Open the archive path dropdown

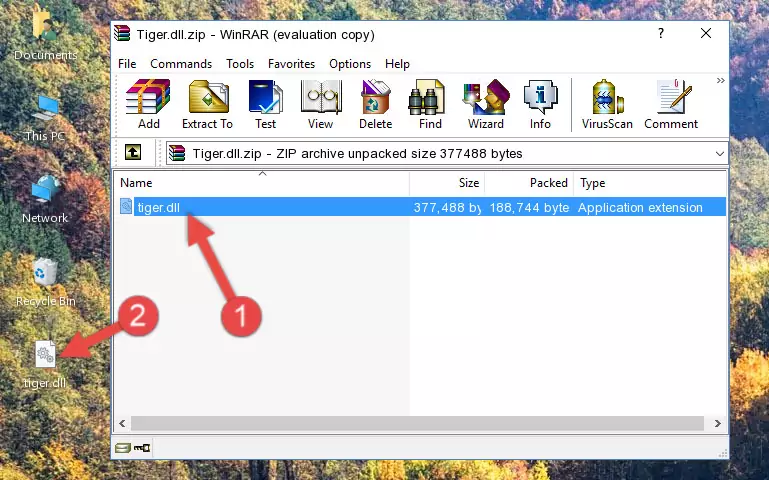click(x=719, y=153)
